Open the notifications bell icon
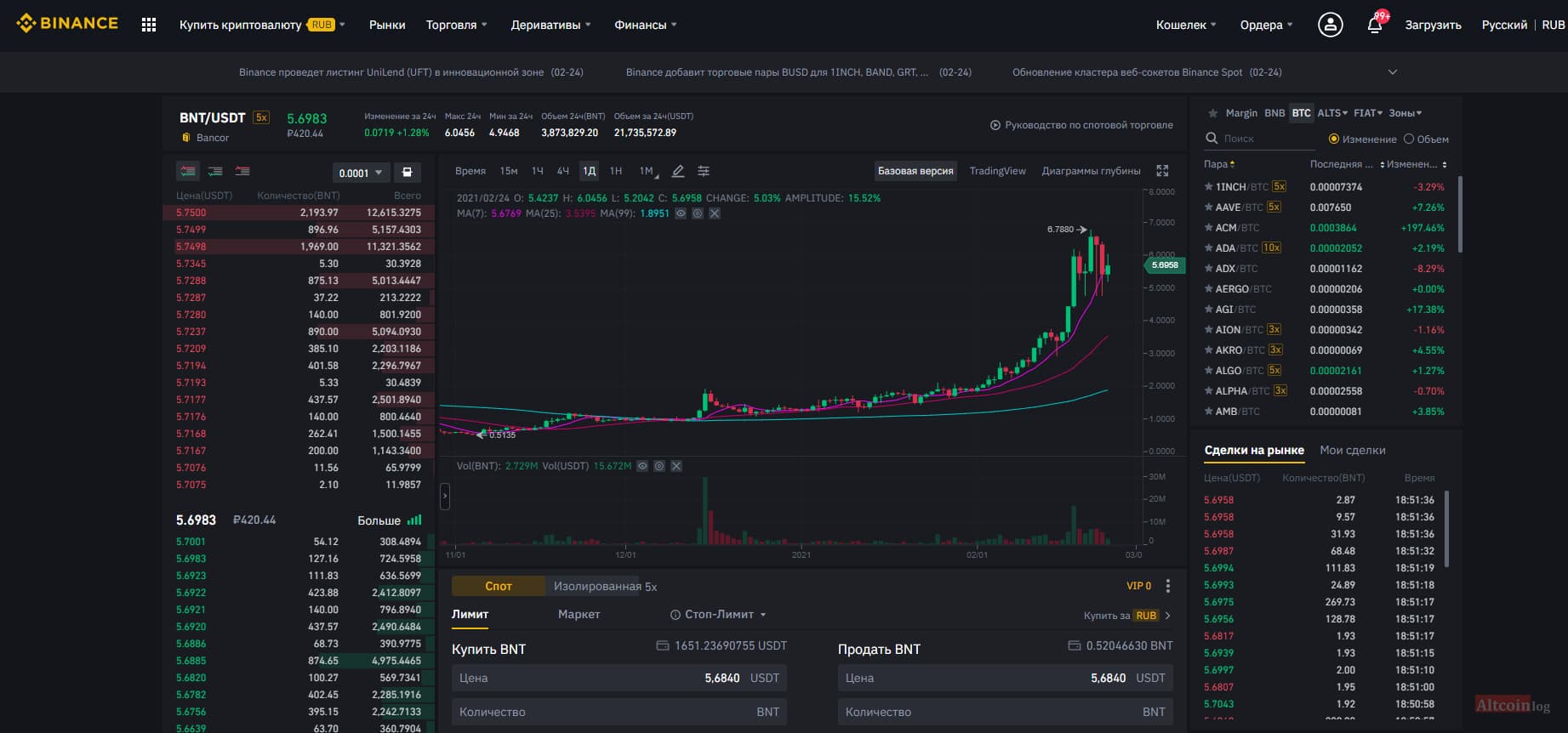This screenshot has width=1568, height=733. coord(1374,25)
